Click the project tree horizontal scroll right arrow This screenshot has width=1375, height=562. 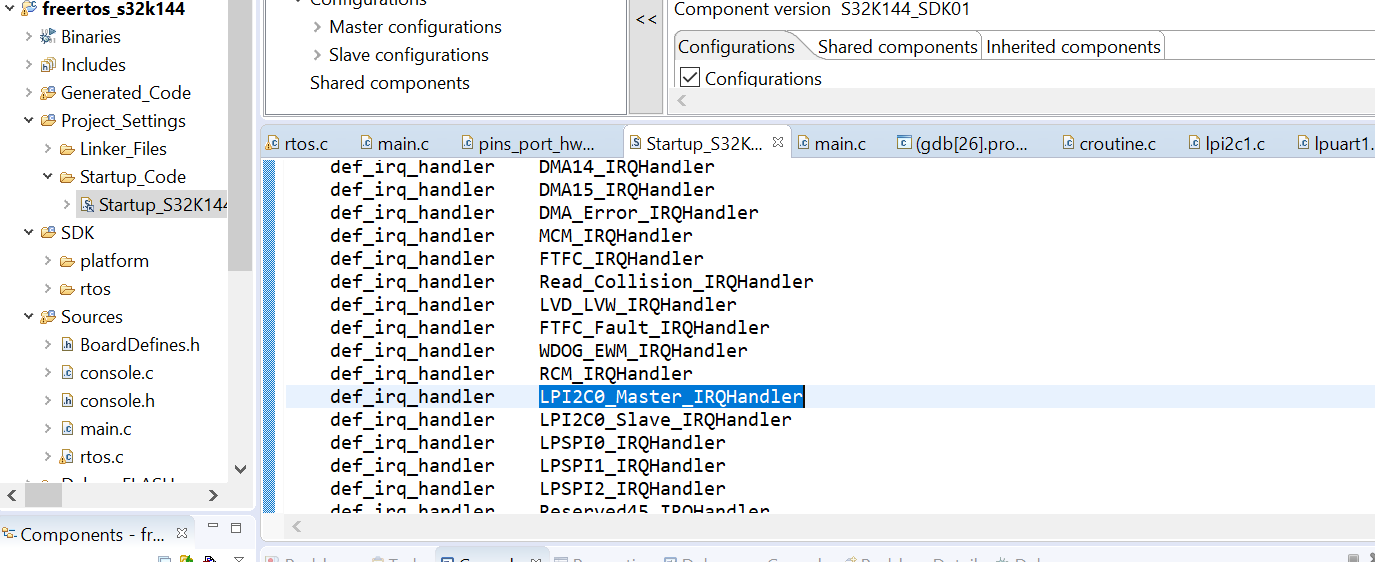pyautogui.click(x=214, y=495)
